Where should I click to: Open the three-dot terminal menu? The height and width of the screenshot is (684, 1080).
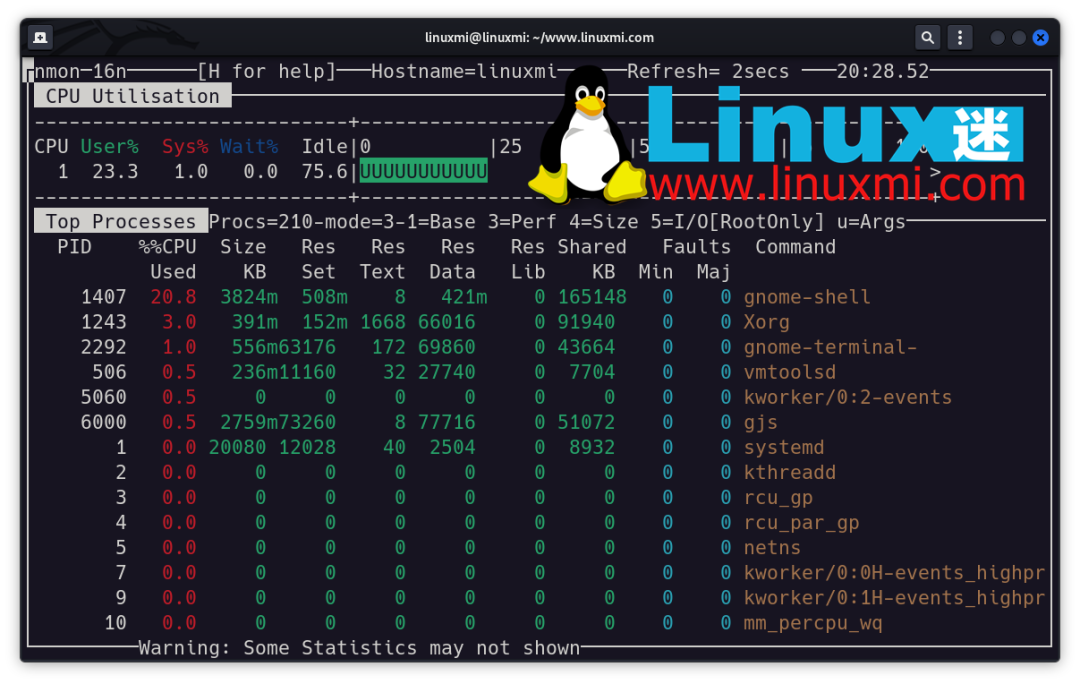coord(959,37)
